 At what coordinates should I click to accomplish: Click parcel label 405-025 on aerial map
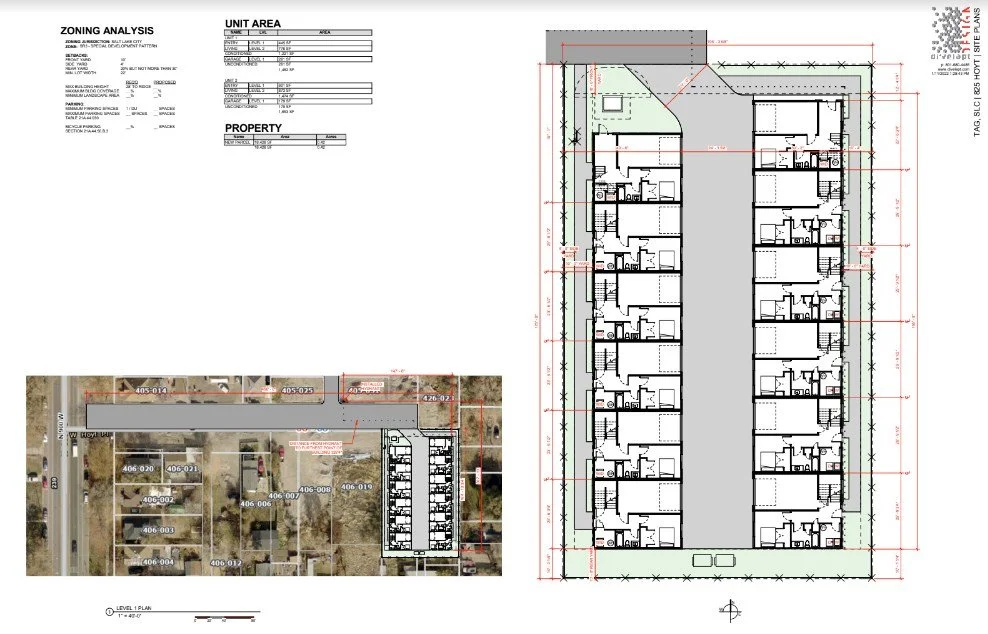pos(297,391)
